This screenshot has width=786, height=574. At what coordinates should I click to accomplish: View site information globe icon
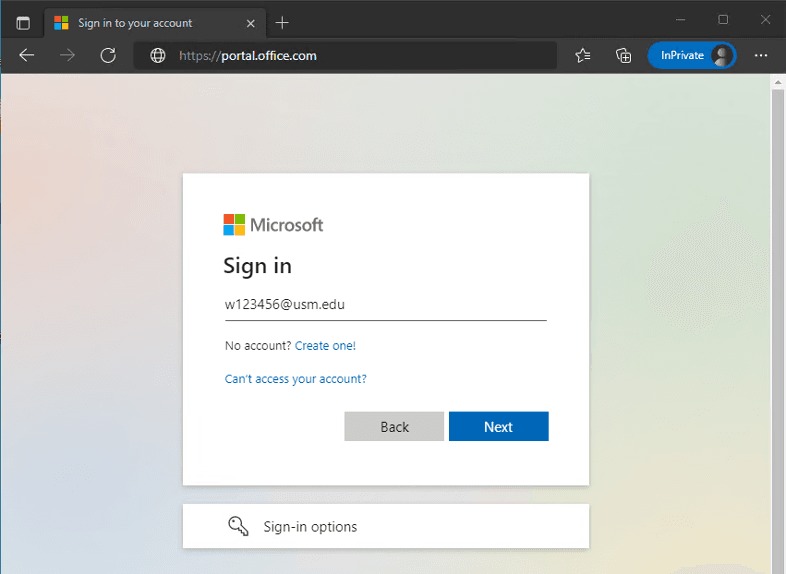point(158,55)
